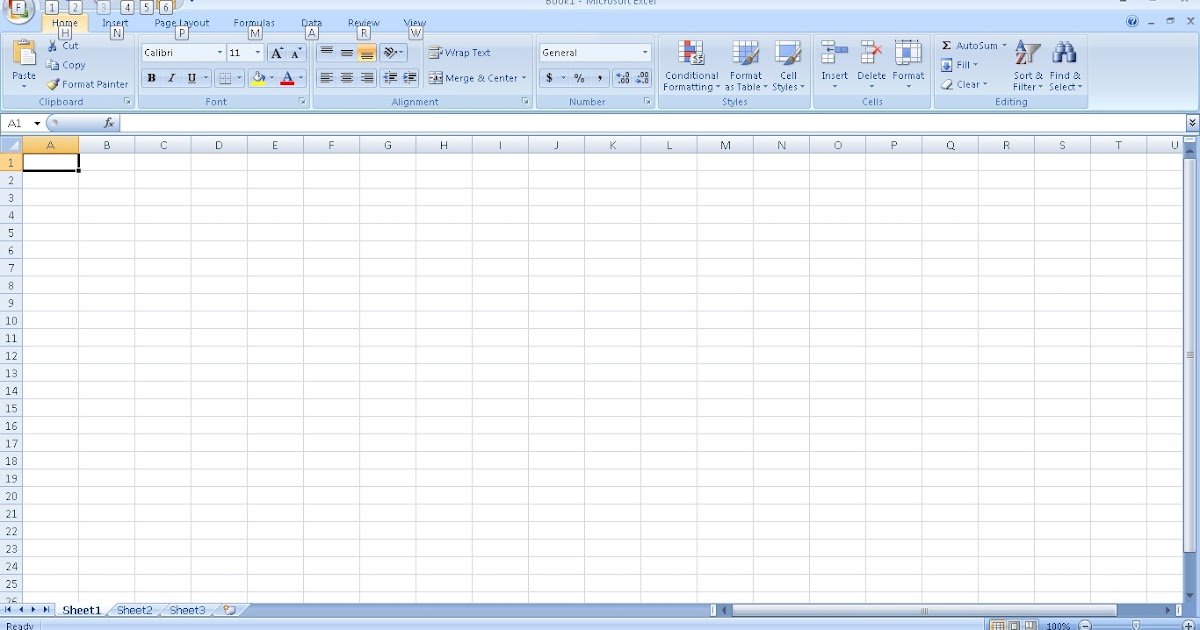Switch to the Formulas ribbon tab

[254, 22]
